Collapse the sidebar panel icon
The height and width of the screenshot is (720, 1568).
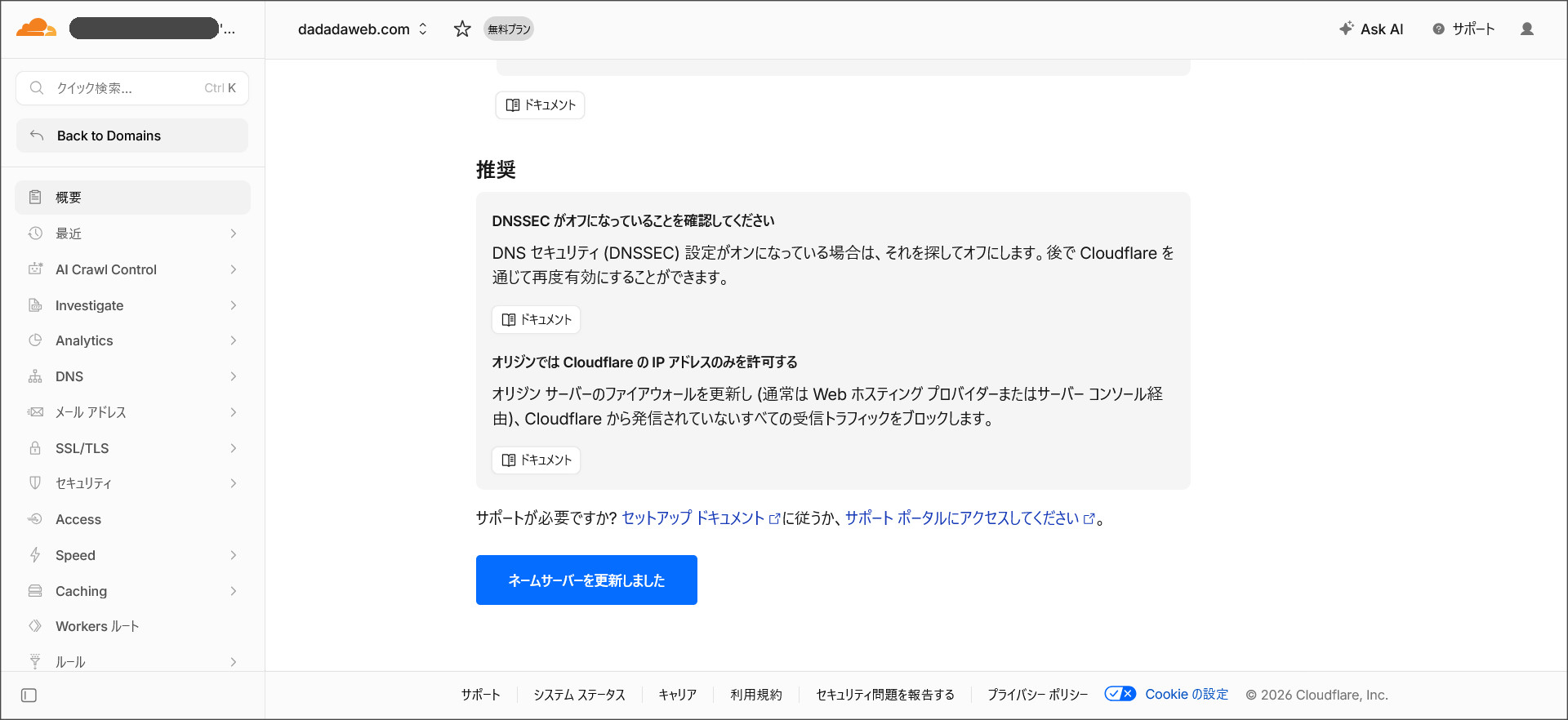click(29, 696)
